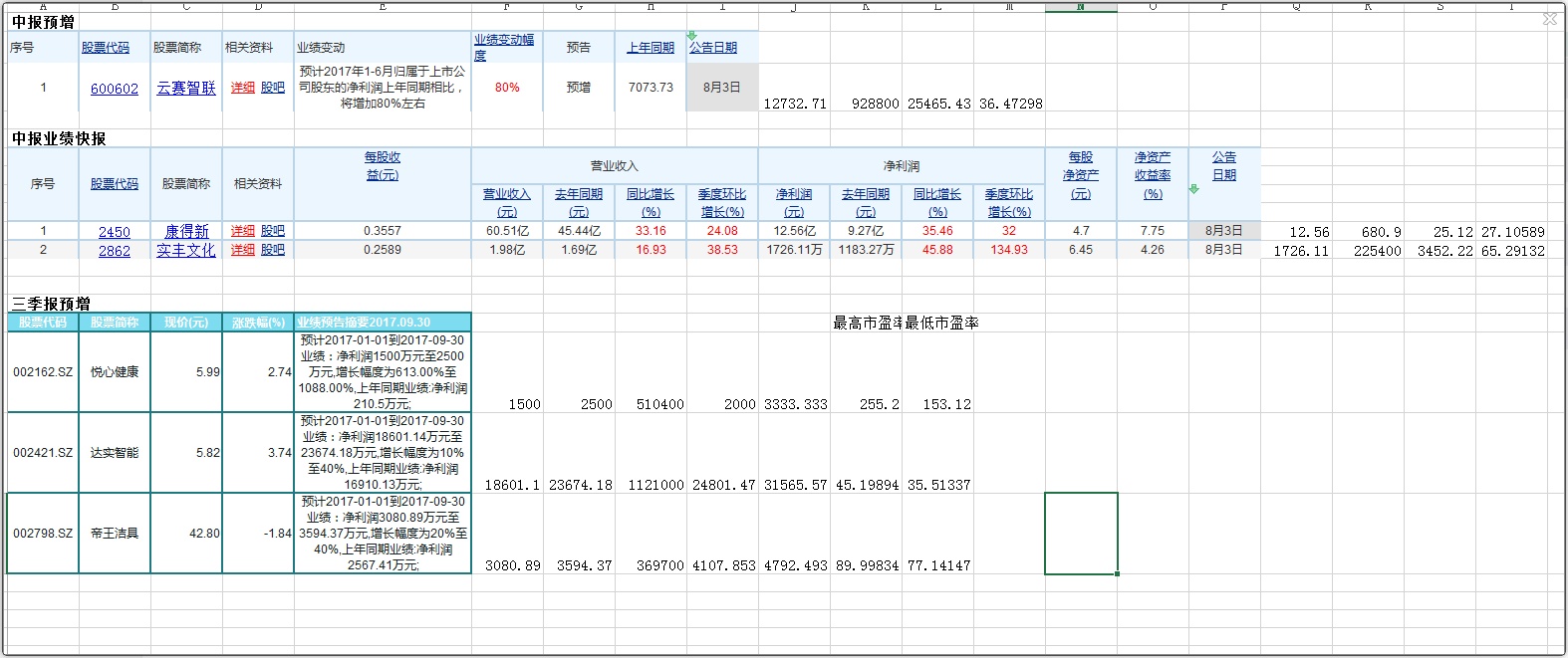The height and width of the screenshot is (658, 1568).
Task: Select the merged 营业收入 group header
Action: pos(615,166)
